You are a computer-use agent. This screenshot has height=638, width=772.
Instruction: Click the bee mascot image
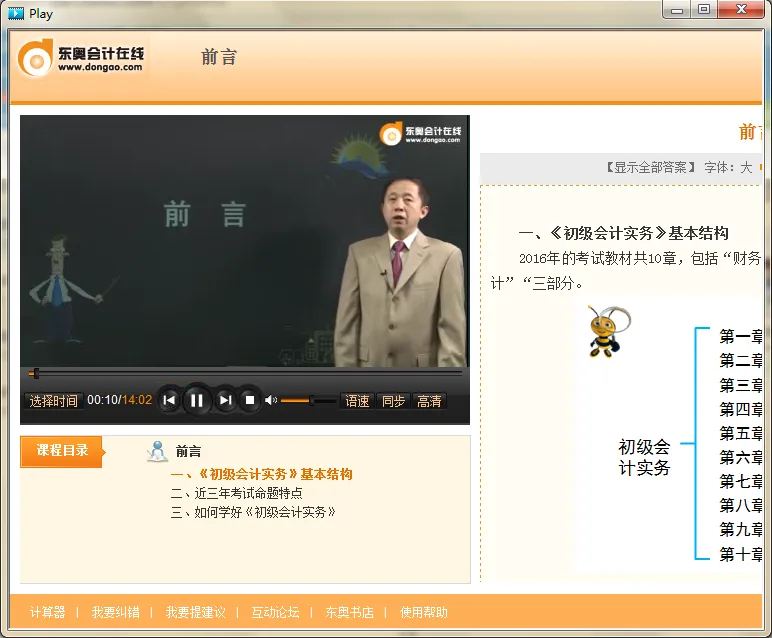[606, 333]
